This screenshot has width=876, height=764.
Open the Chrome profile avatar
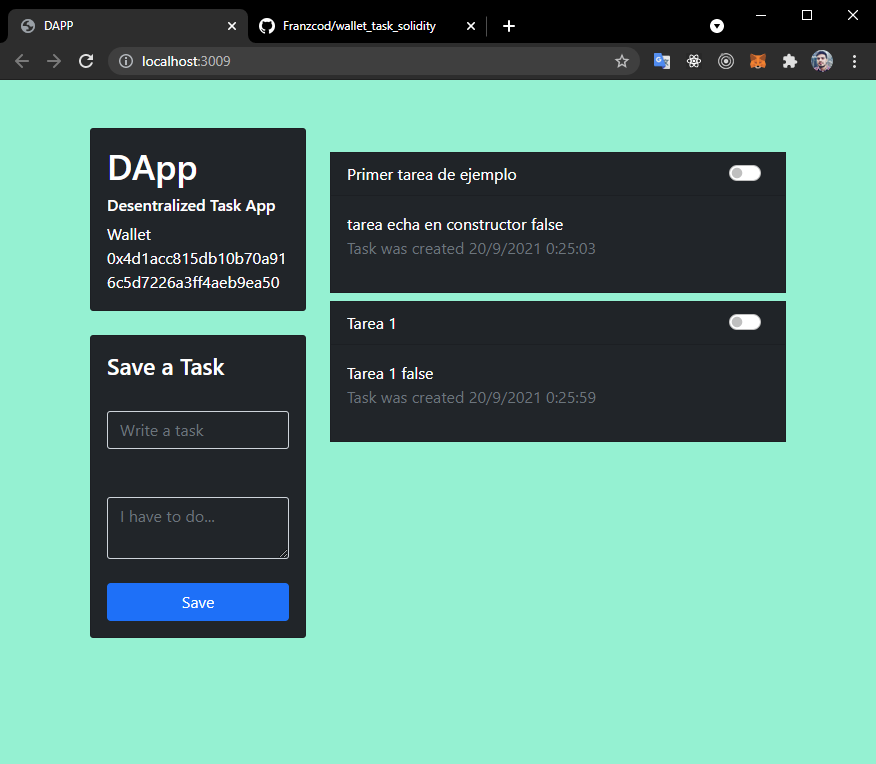(x=822, y=61)
